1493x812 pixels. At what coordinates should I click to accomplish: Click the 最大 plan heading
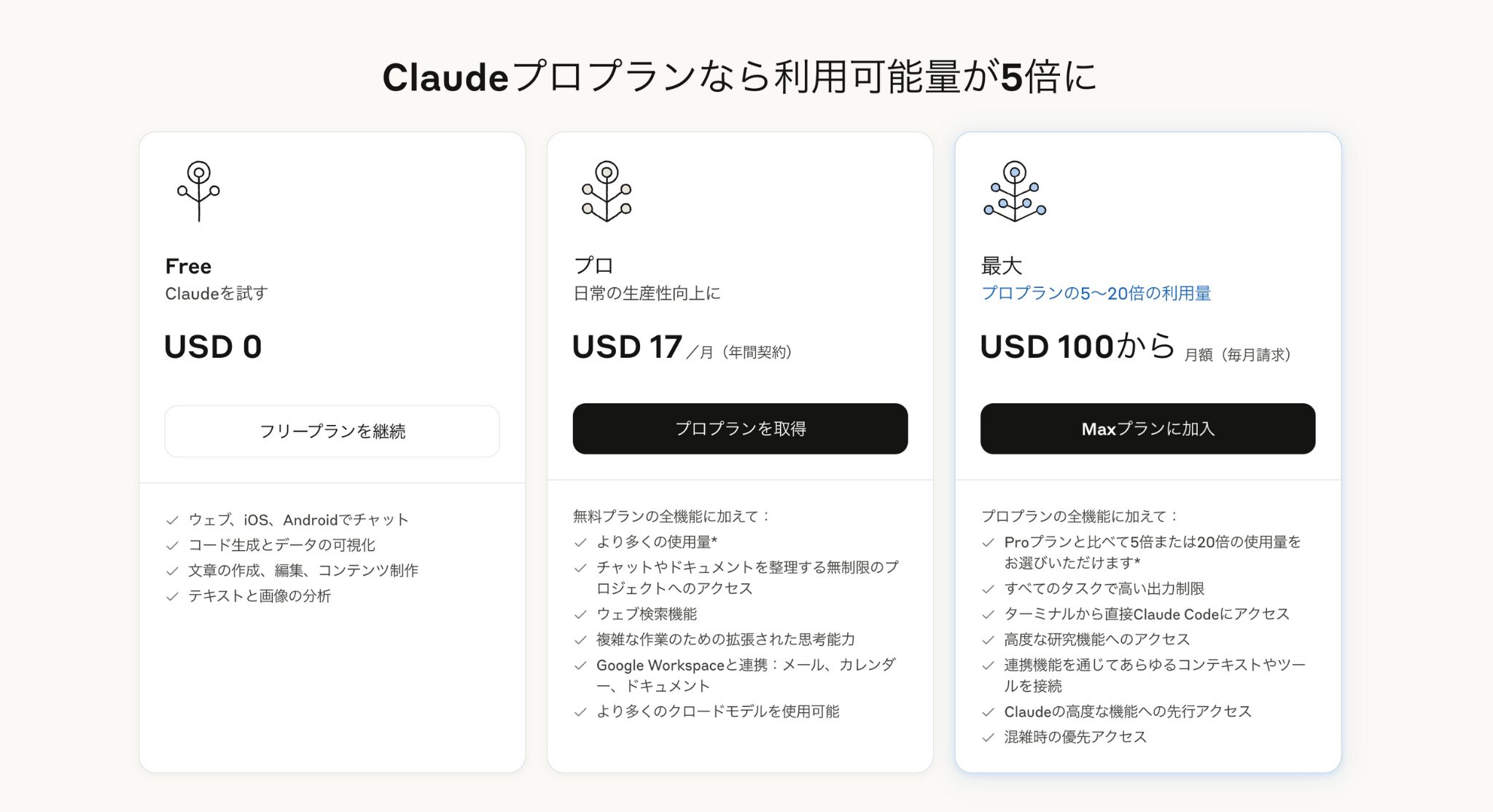point(1002,266)
